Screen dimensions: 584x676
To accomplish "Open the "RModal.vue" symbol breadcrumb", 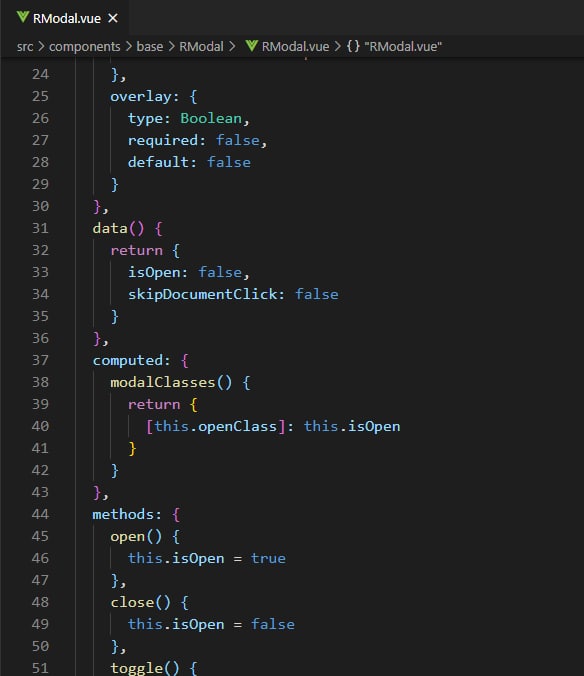I will [403, 47].
